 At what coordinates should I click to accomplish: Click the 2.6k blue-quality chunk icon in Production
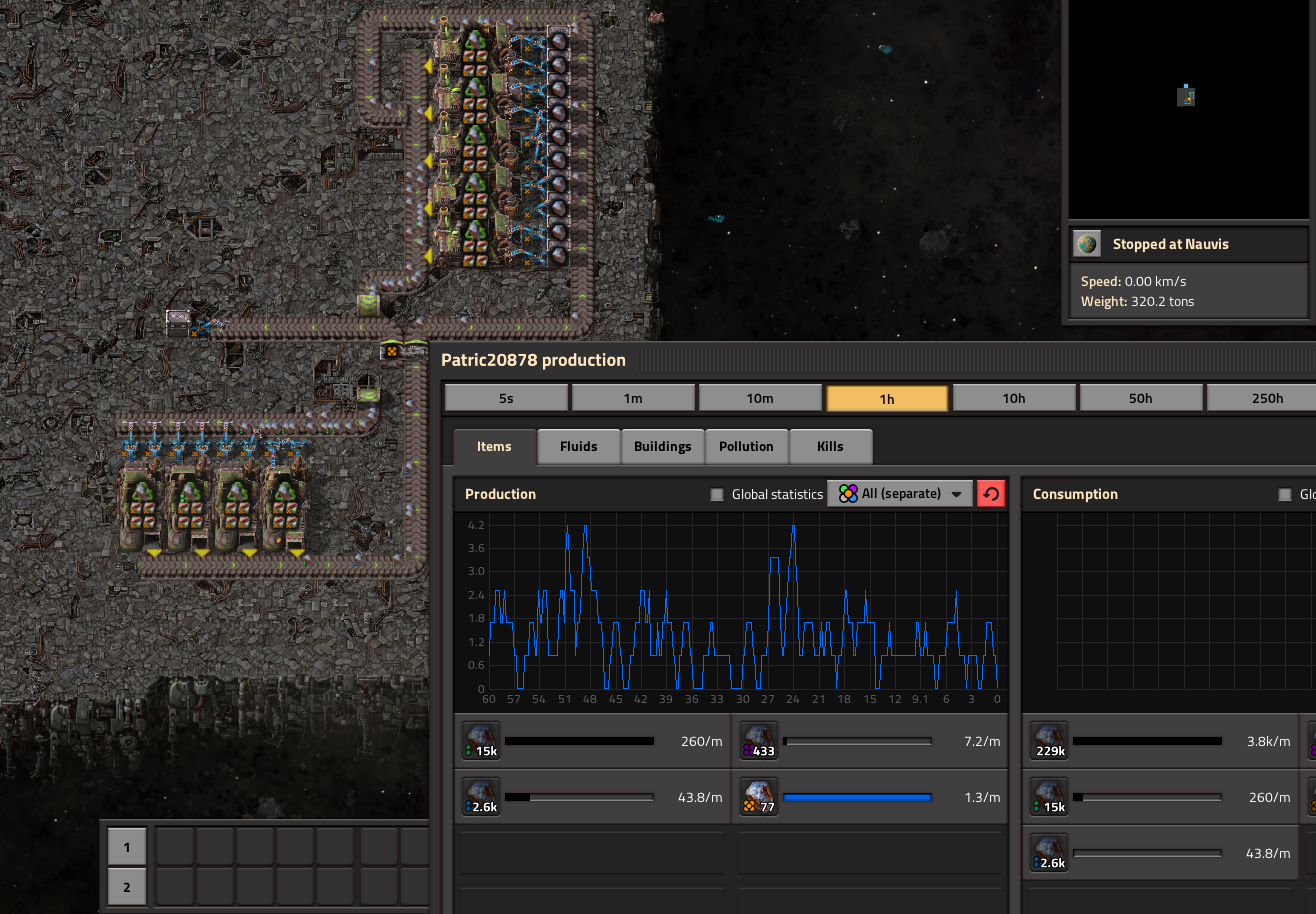(x=481, y=797)
